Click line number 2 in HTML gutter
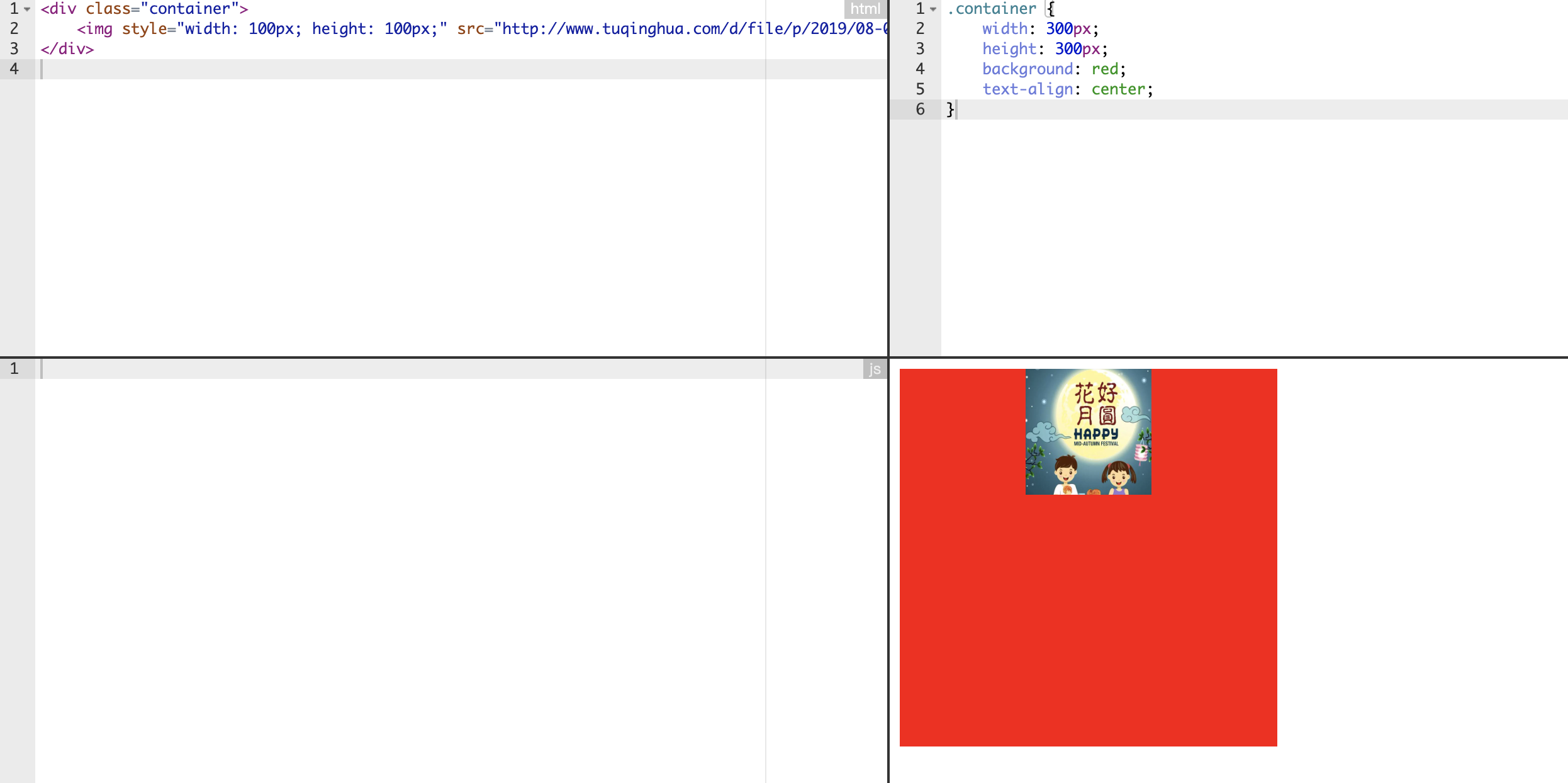 [14, 29]
